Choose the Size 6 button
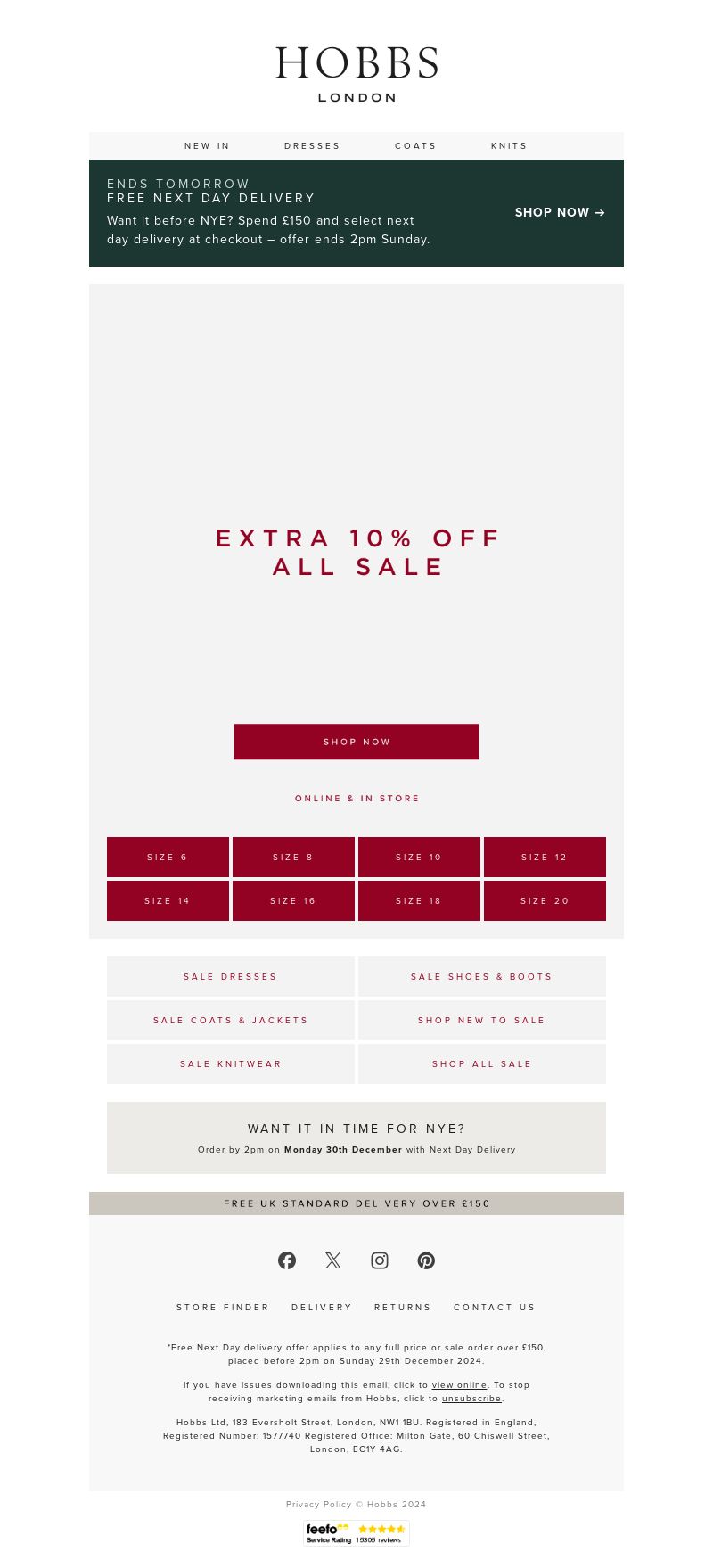This screenshot has width=713, height=1568. click(x=168, y=857)
